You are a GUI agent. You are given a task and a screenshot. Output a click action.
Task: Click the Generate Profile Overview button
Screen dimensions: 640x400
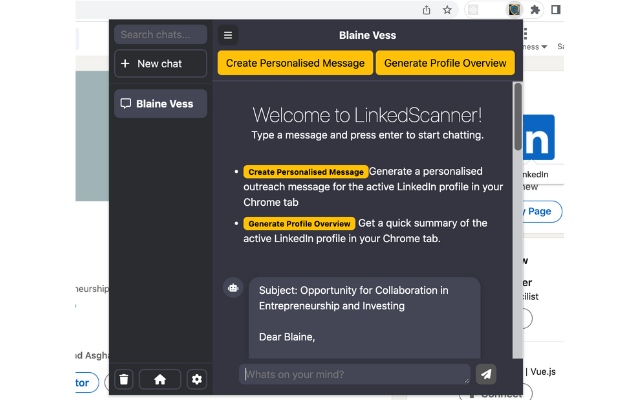(x=445, y=63)
